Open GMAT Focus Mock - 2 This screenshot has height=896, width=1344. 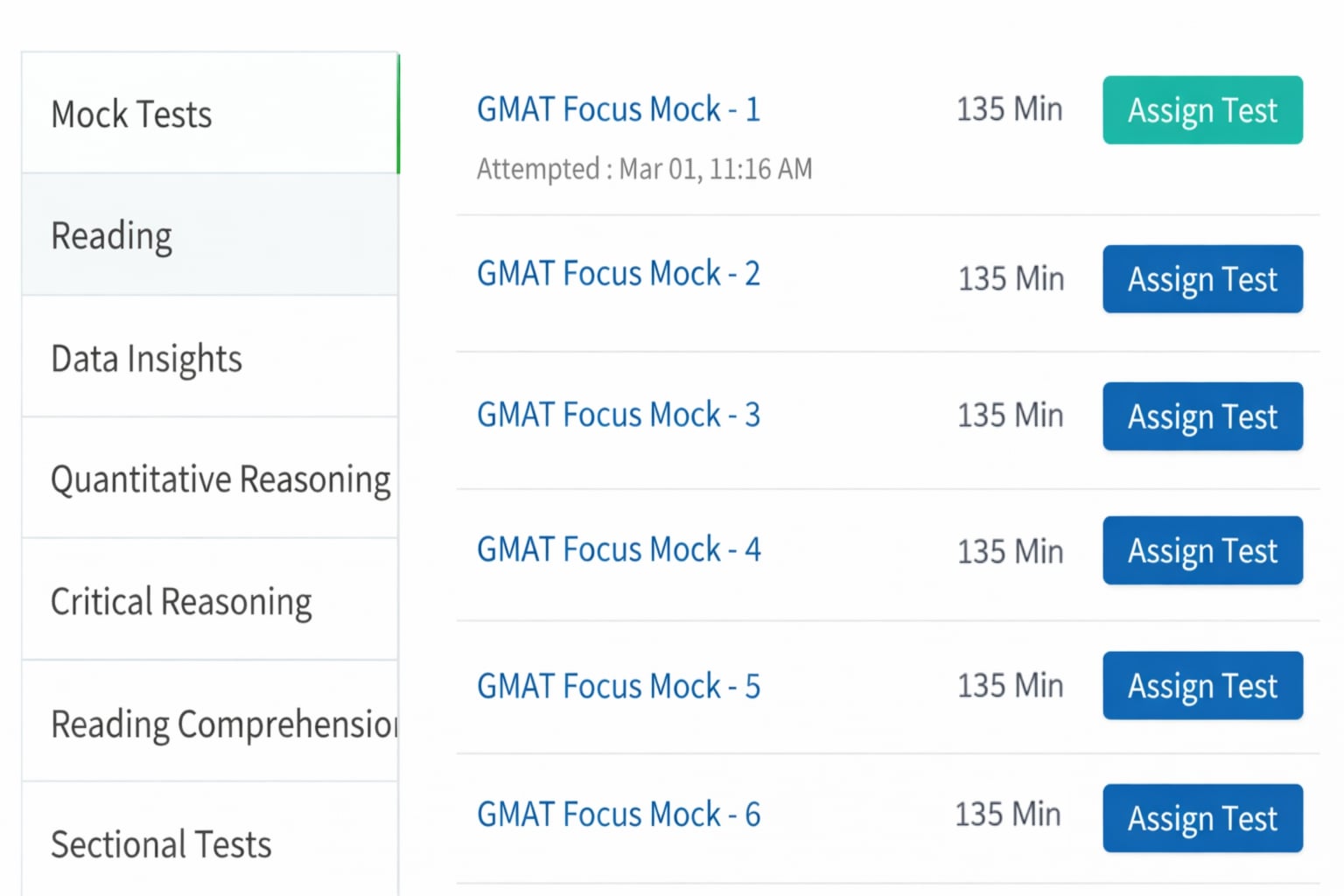point(619,273)
